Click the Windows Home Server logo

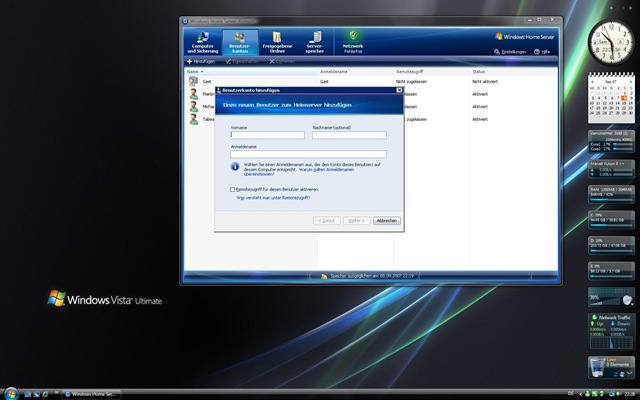pos(524,37)
